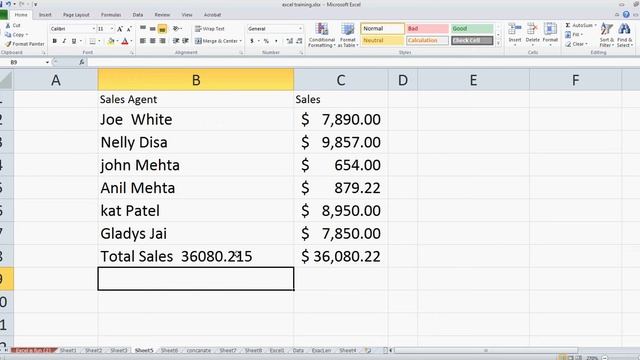
Task: Apply the Good cell style
Action: (x=472, y=29)
